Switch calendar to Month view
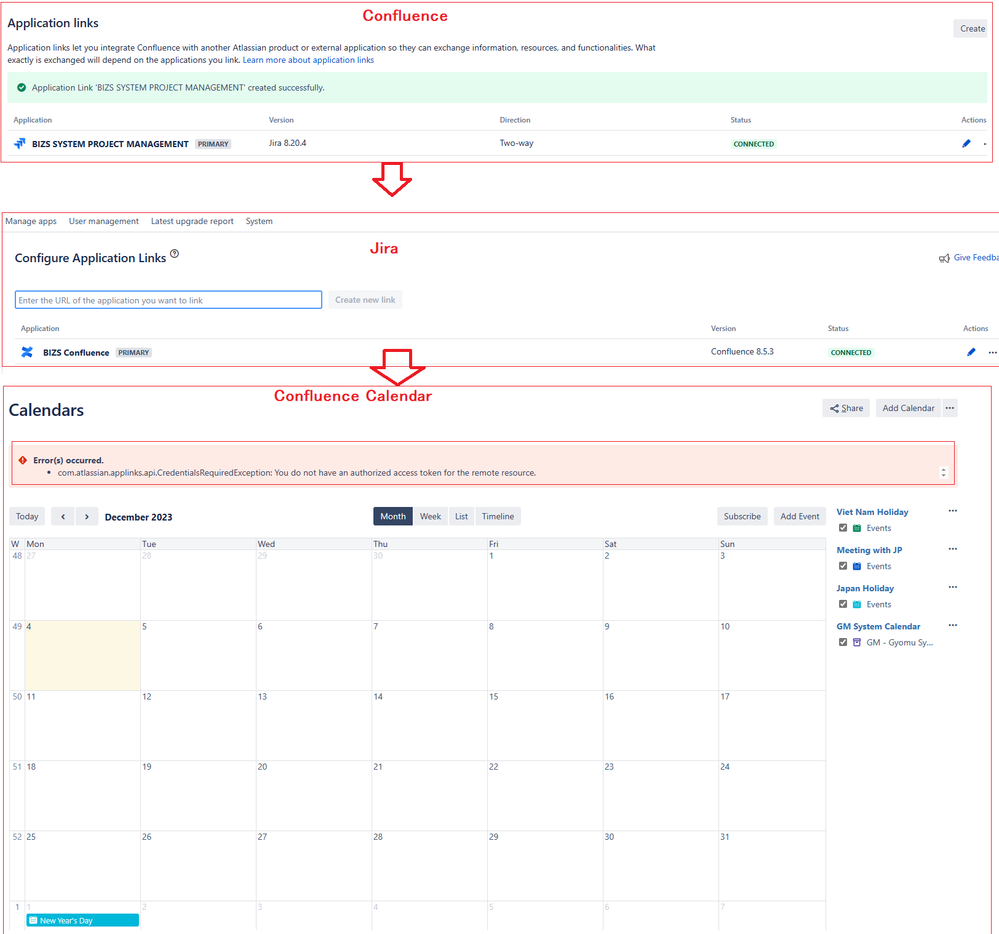The image size is (999, 934). [393, 517]
